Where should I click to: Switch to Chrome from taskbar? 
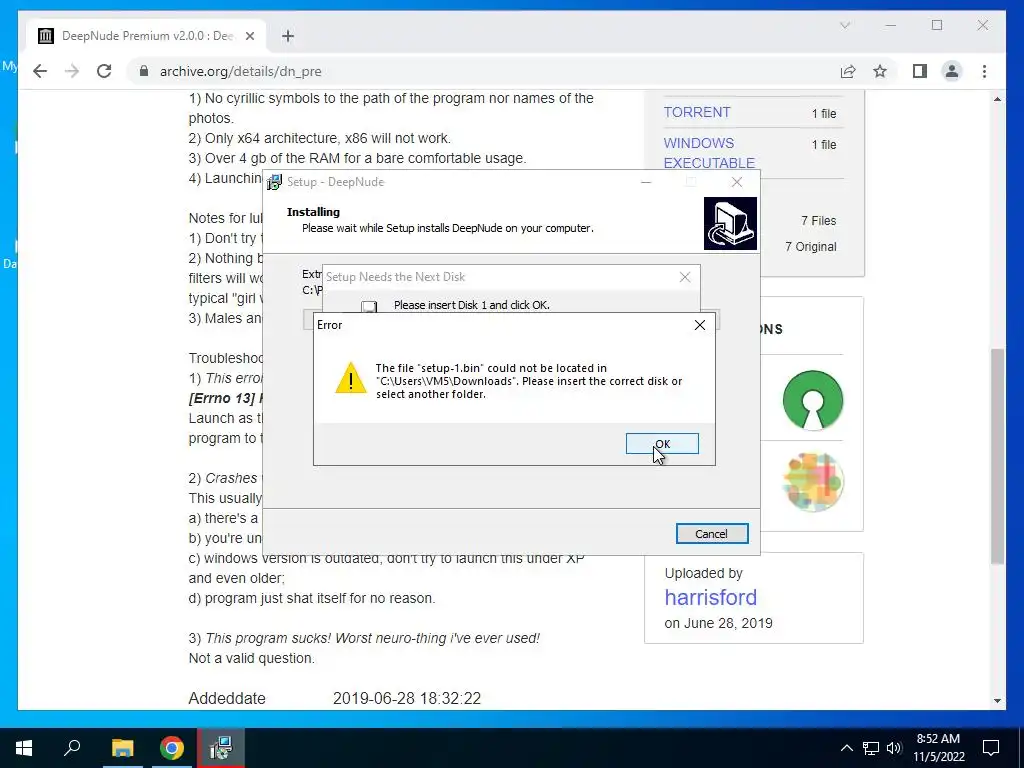pos(172,748)
